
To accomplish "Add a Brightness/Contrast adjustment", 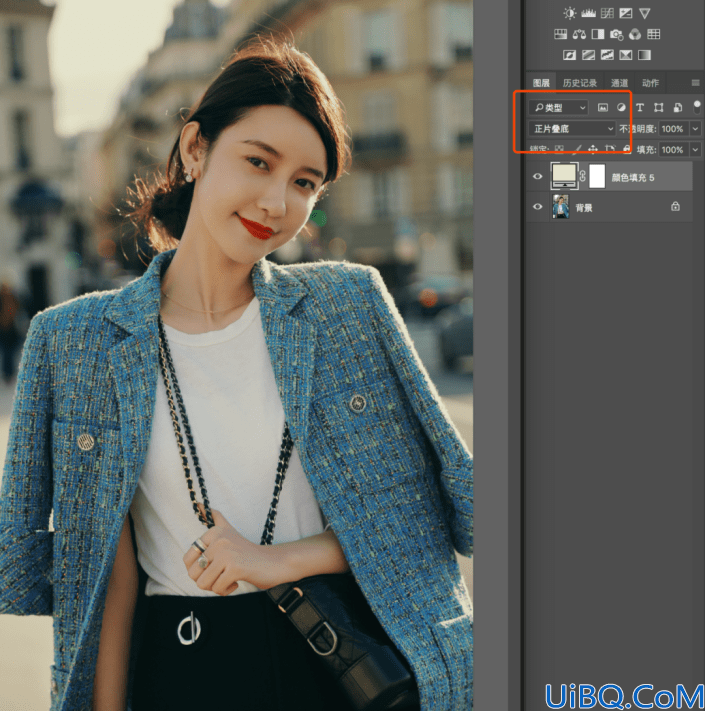I will pos(570,13).
